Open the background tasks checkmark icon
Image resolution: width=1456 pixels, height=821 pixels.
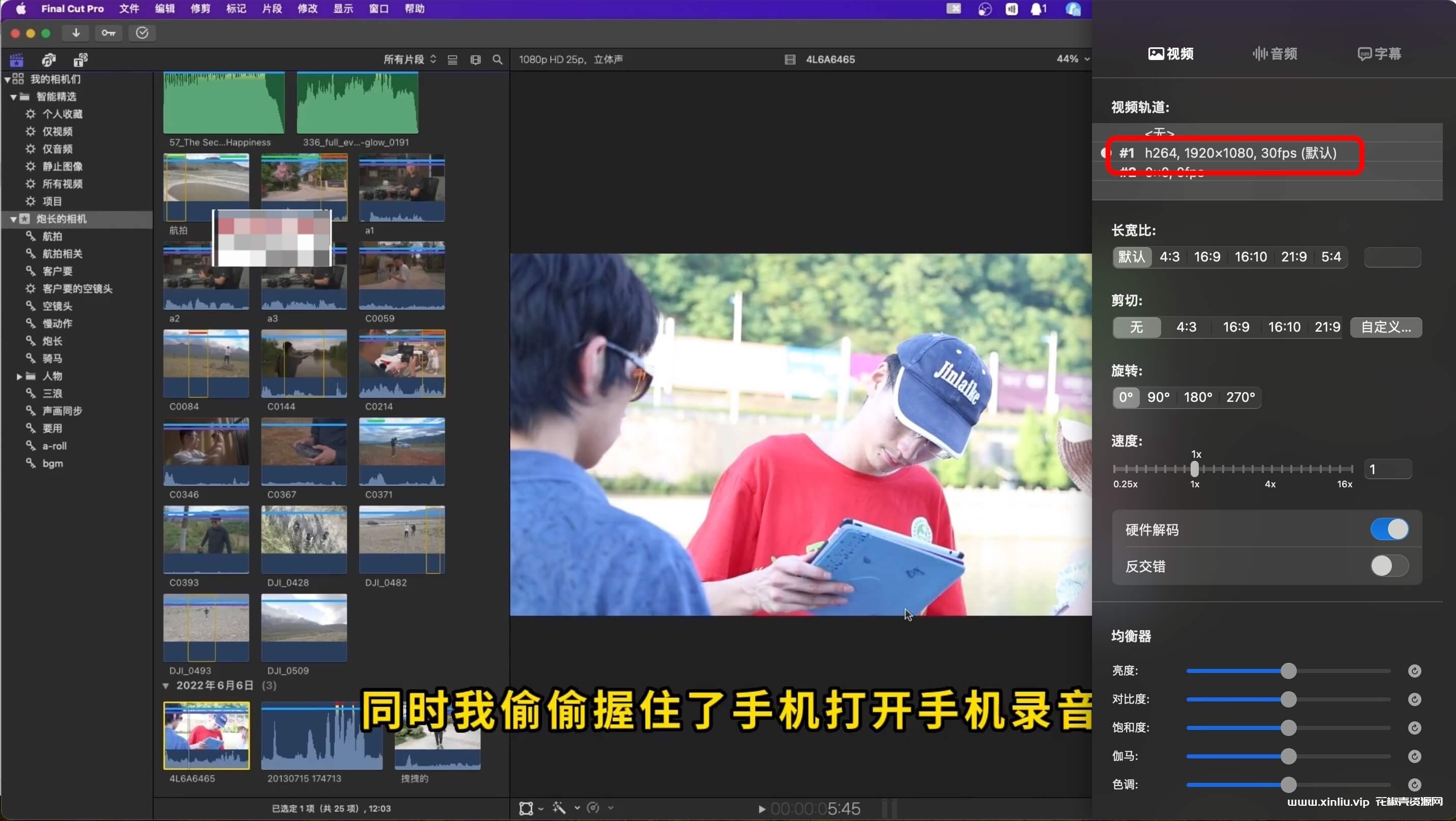pos(142,34)
